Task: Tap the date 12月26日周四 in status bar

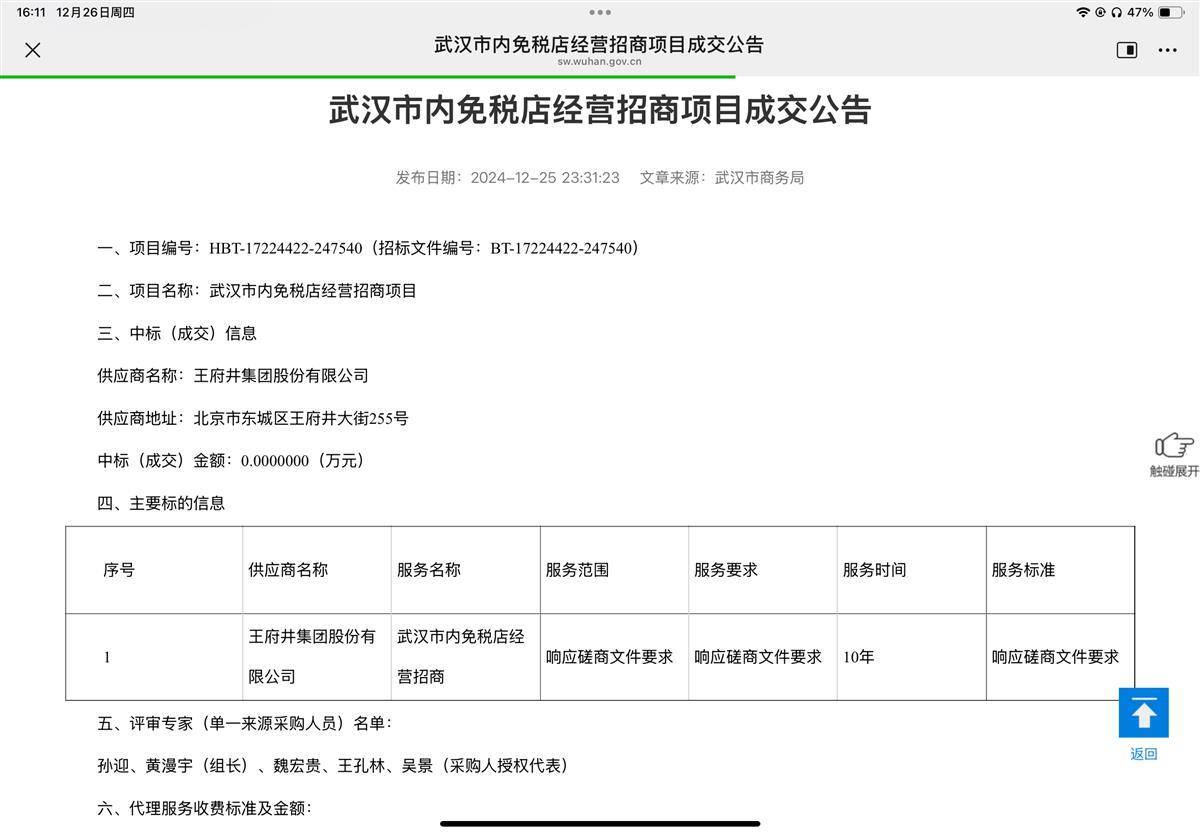Action: [x=96, y=12]
